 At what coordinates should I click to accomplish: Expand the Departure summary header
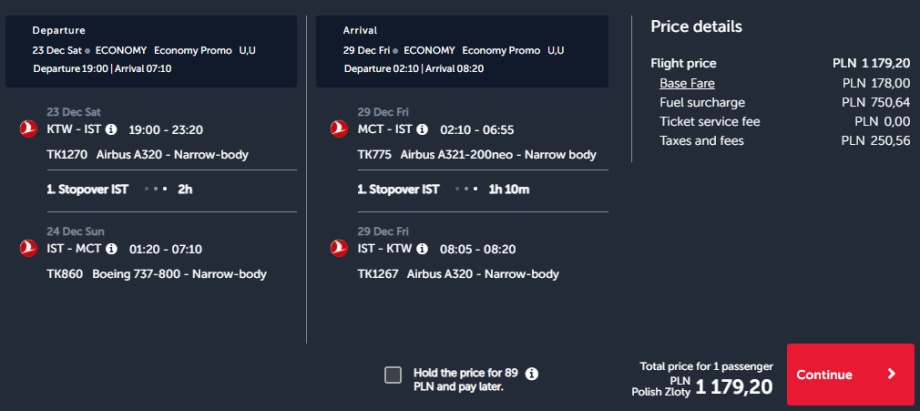152,50
